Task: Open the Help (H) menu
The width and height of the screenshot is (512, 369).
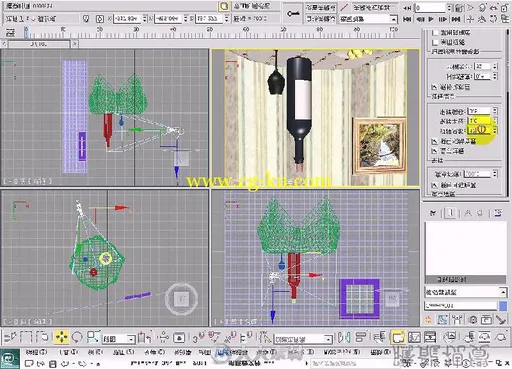Action: [x=380, y=352]
